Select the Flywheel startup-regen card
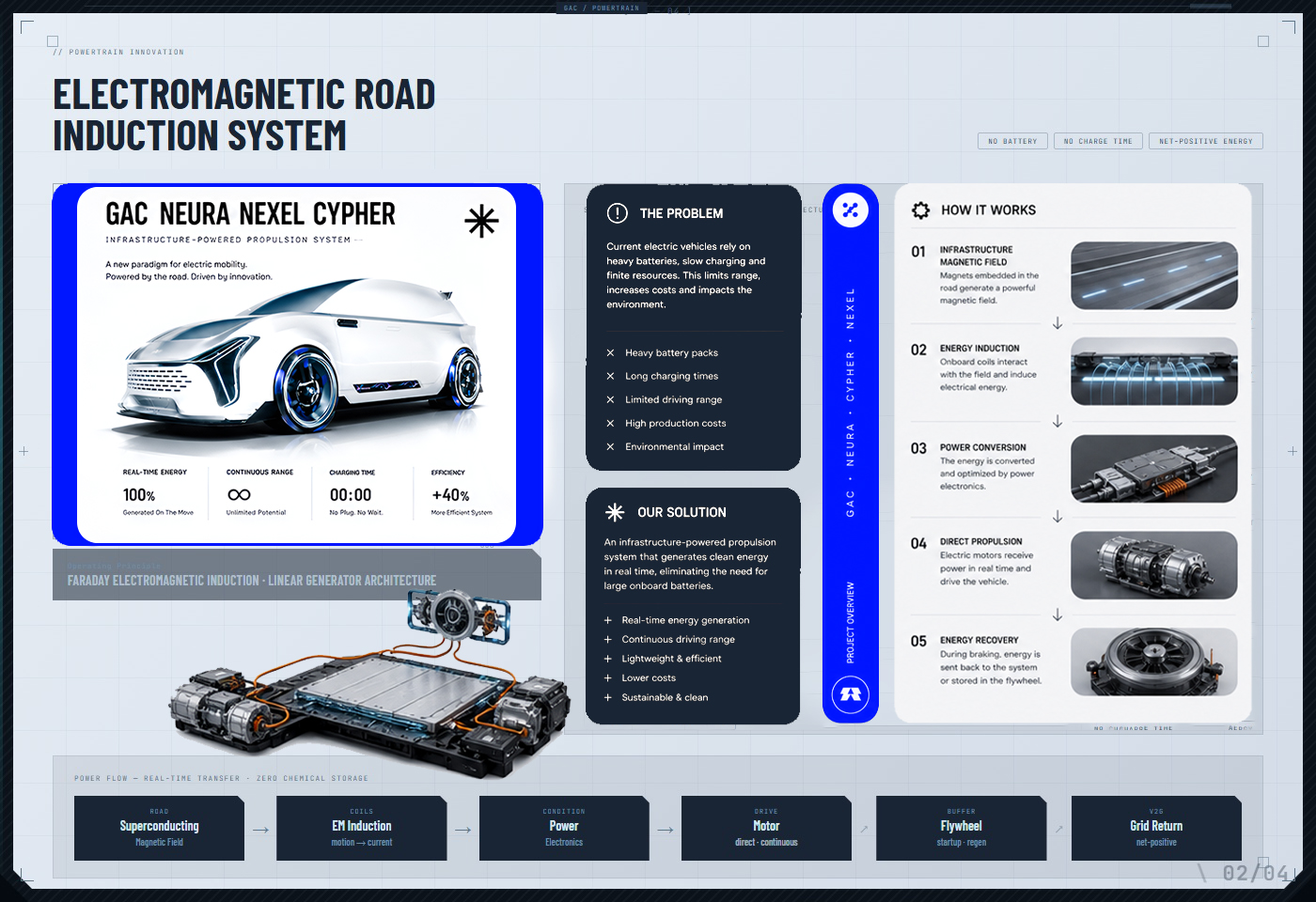This screenshot has height=902, width=1316. pyautogui.click(x=961, y=828)
